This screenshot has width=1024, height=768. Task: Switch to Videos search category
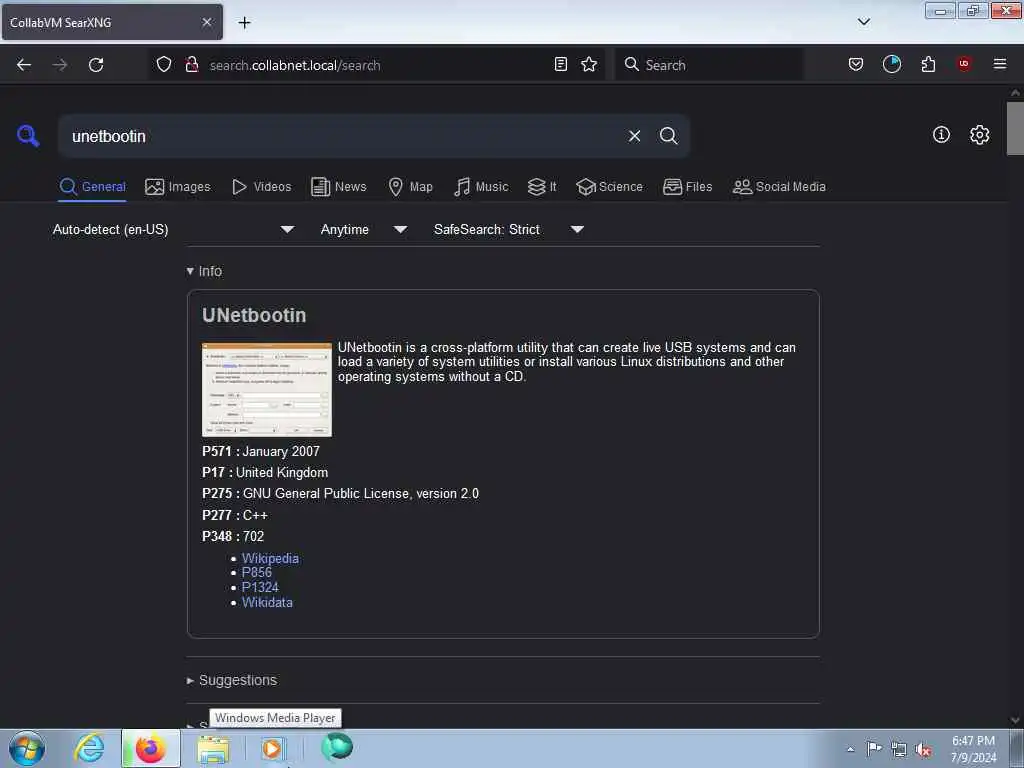click(261, 187)
